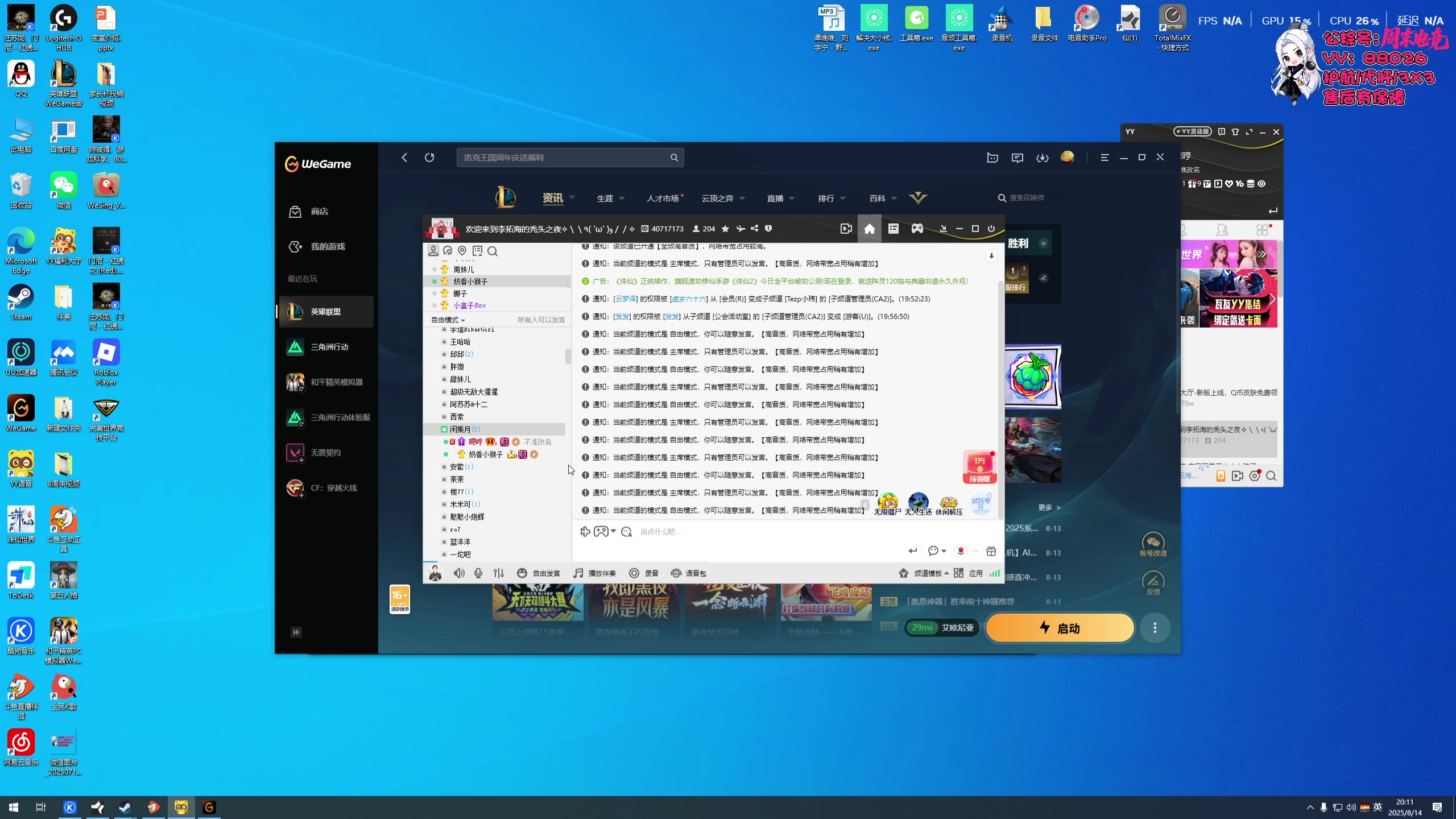Click the share icon in channel title bar
Image resolution: width=1456 pixels, height=819 pixels.
[754, 229]
